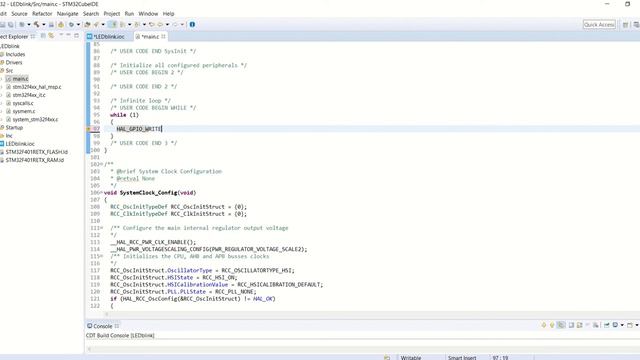Collapse the comment fold at line 111
This screenshot has height=360, width=640.
pos(102,228)
